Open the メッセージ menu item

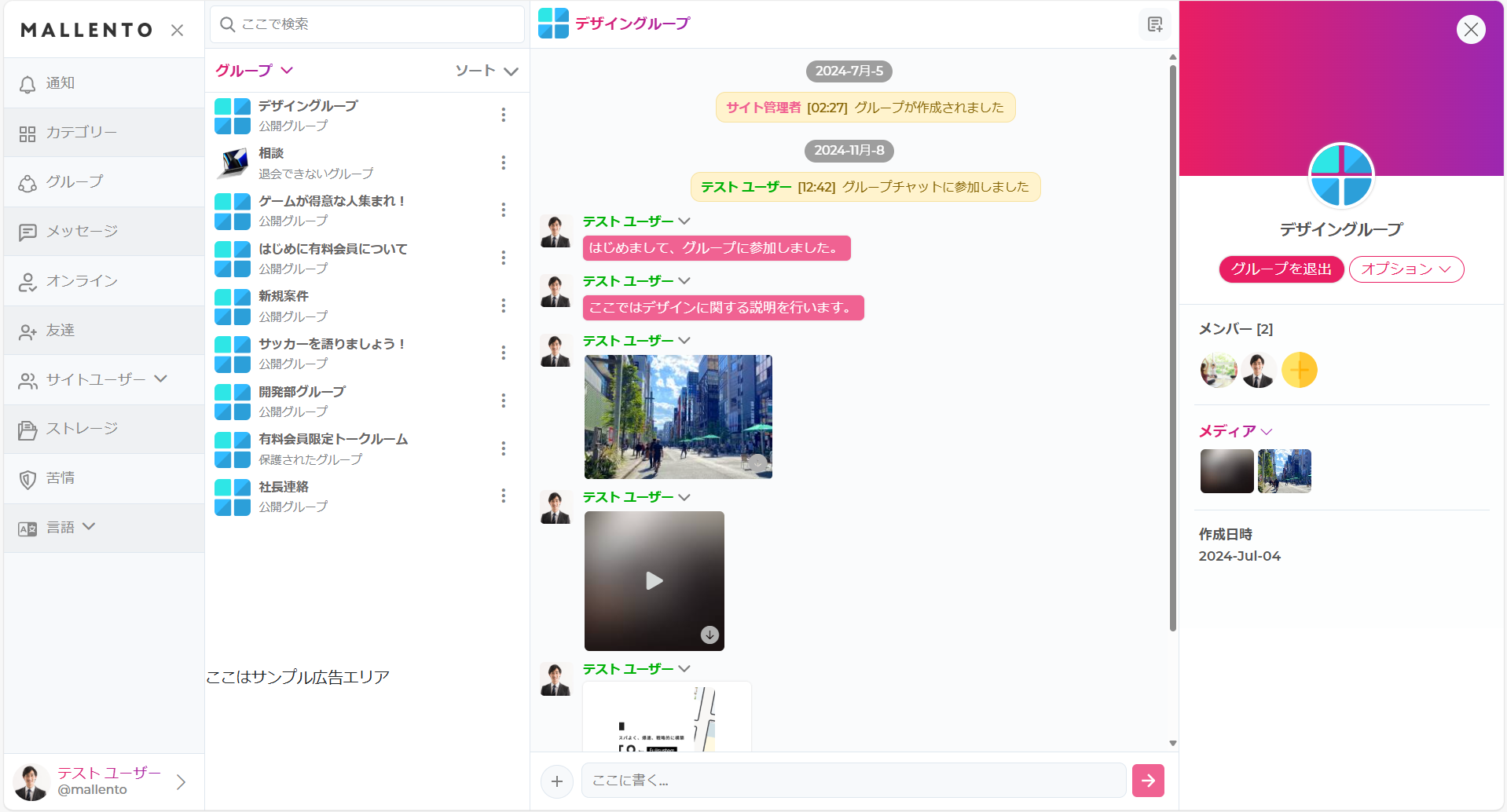[82, 232]
